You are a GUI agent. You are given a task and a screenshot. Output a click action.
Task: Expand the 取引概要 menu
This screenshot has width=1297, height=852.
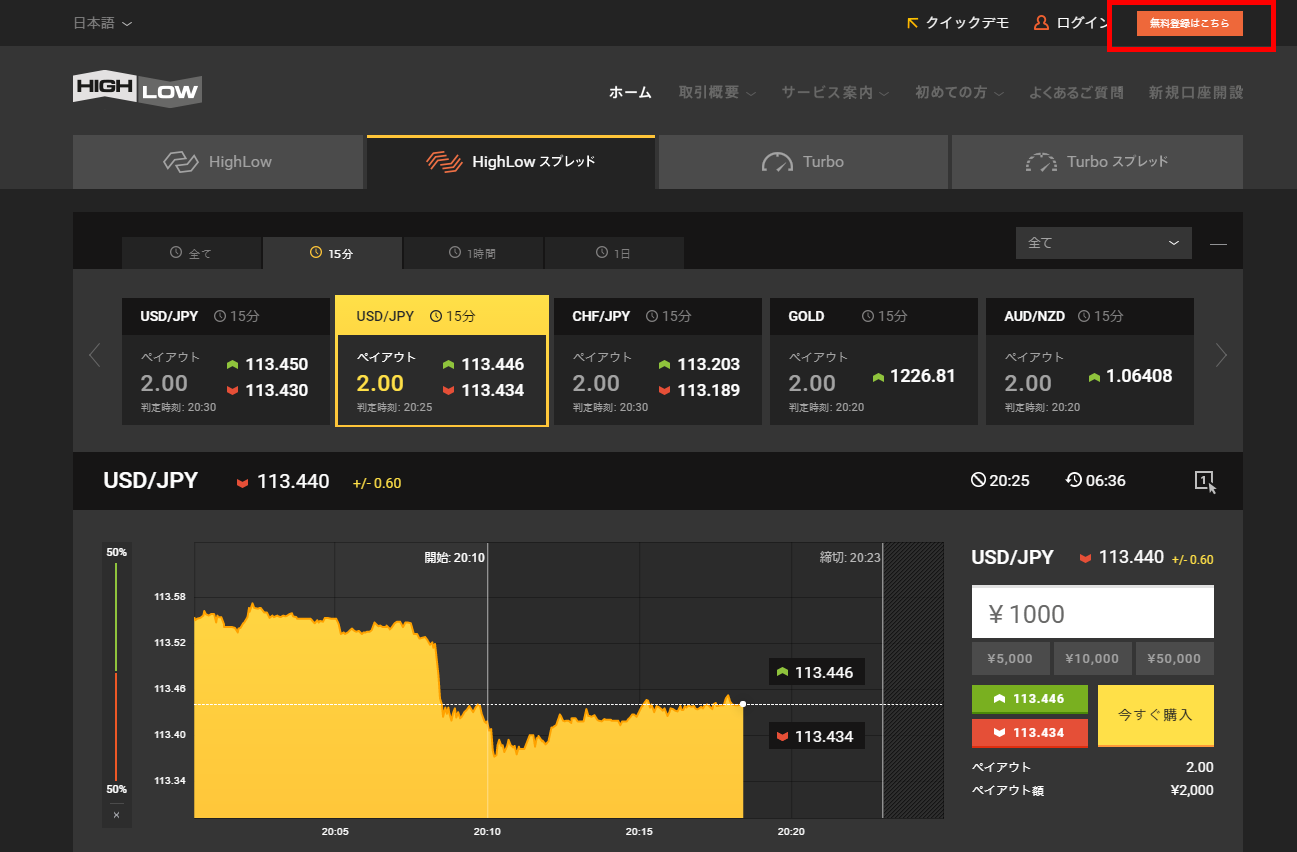pos(717,92)
